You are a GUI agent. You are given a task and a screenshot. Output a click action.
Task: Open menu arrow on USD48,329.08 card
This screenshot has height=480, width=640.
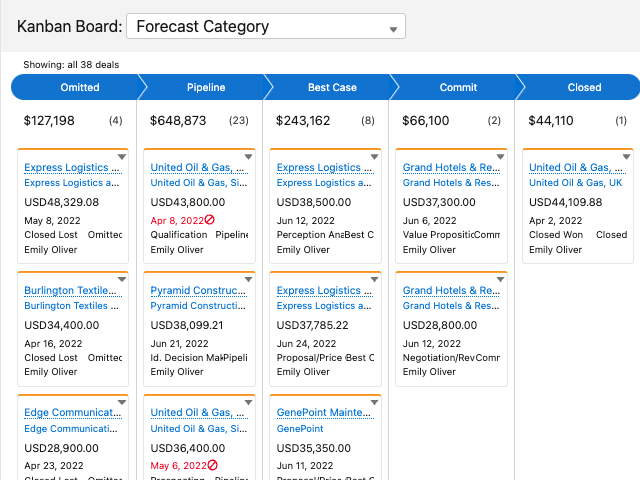(122, 157)
